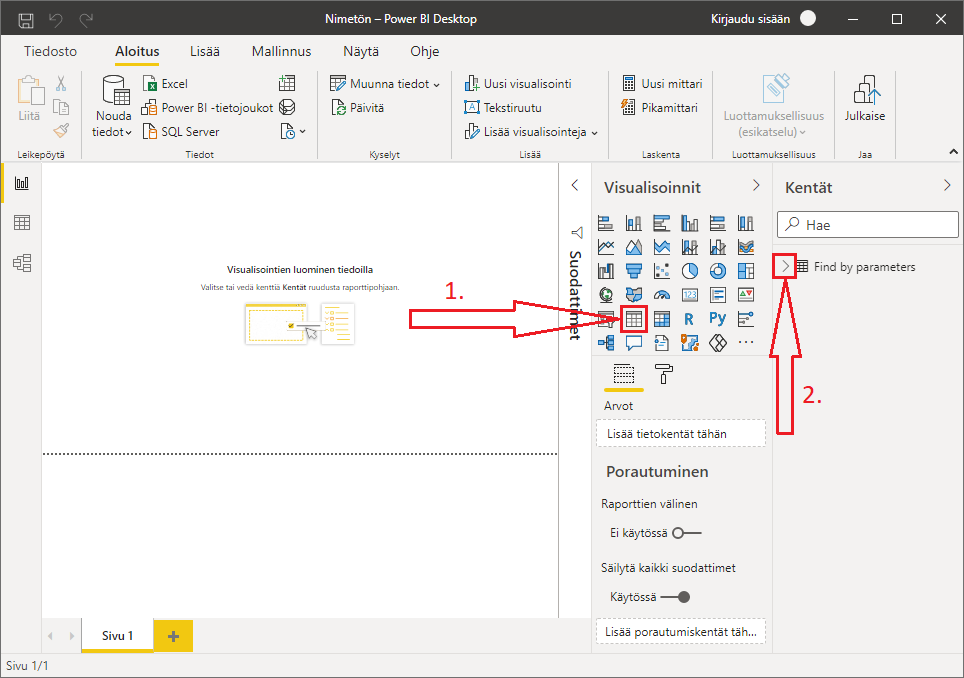Open the Format paint roller tab
This screenshot has width=964, height=678.
tap(664, 374)
